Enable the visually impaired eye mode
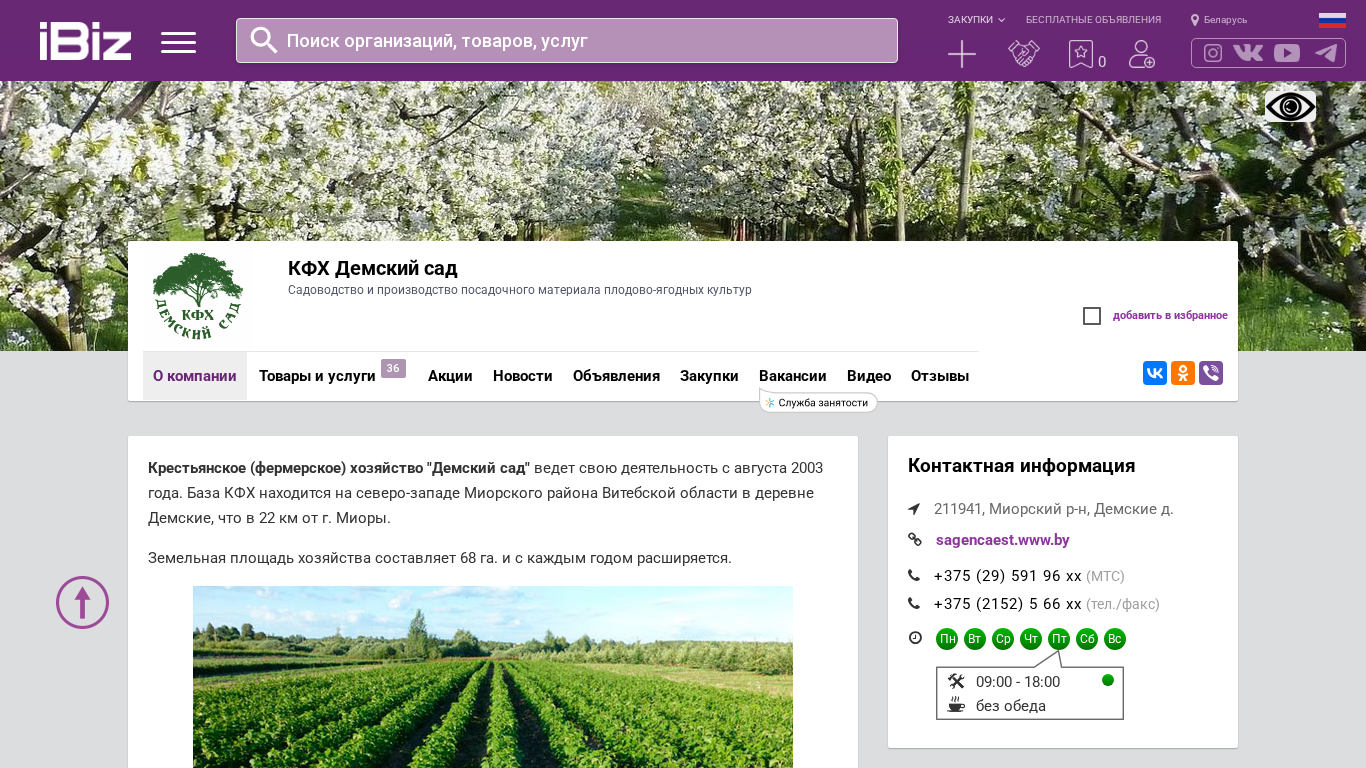 click(x=1290, y=107)
